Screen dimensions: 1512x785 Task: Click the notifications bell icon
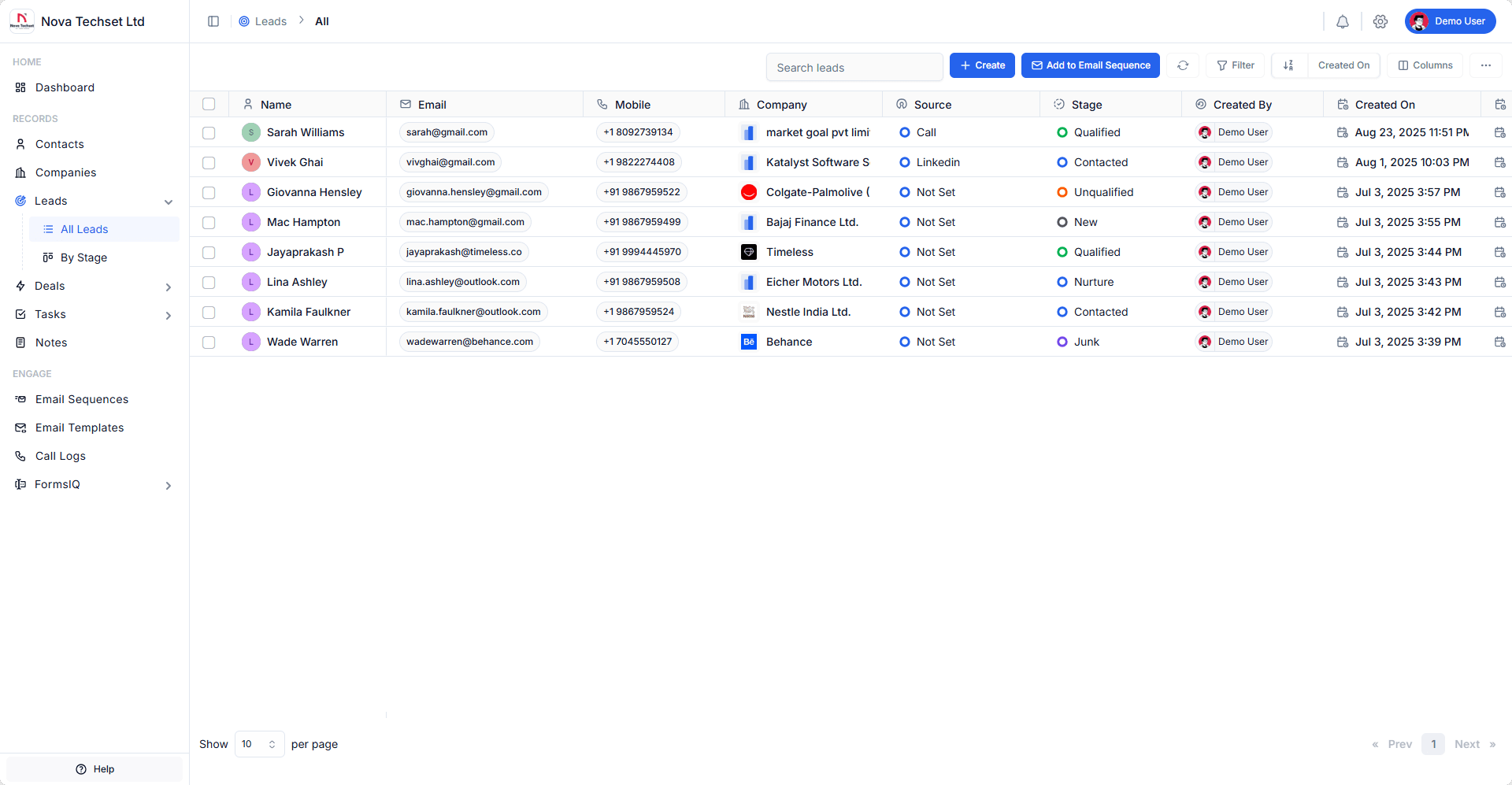pos(1343,22)
